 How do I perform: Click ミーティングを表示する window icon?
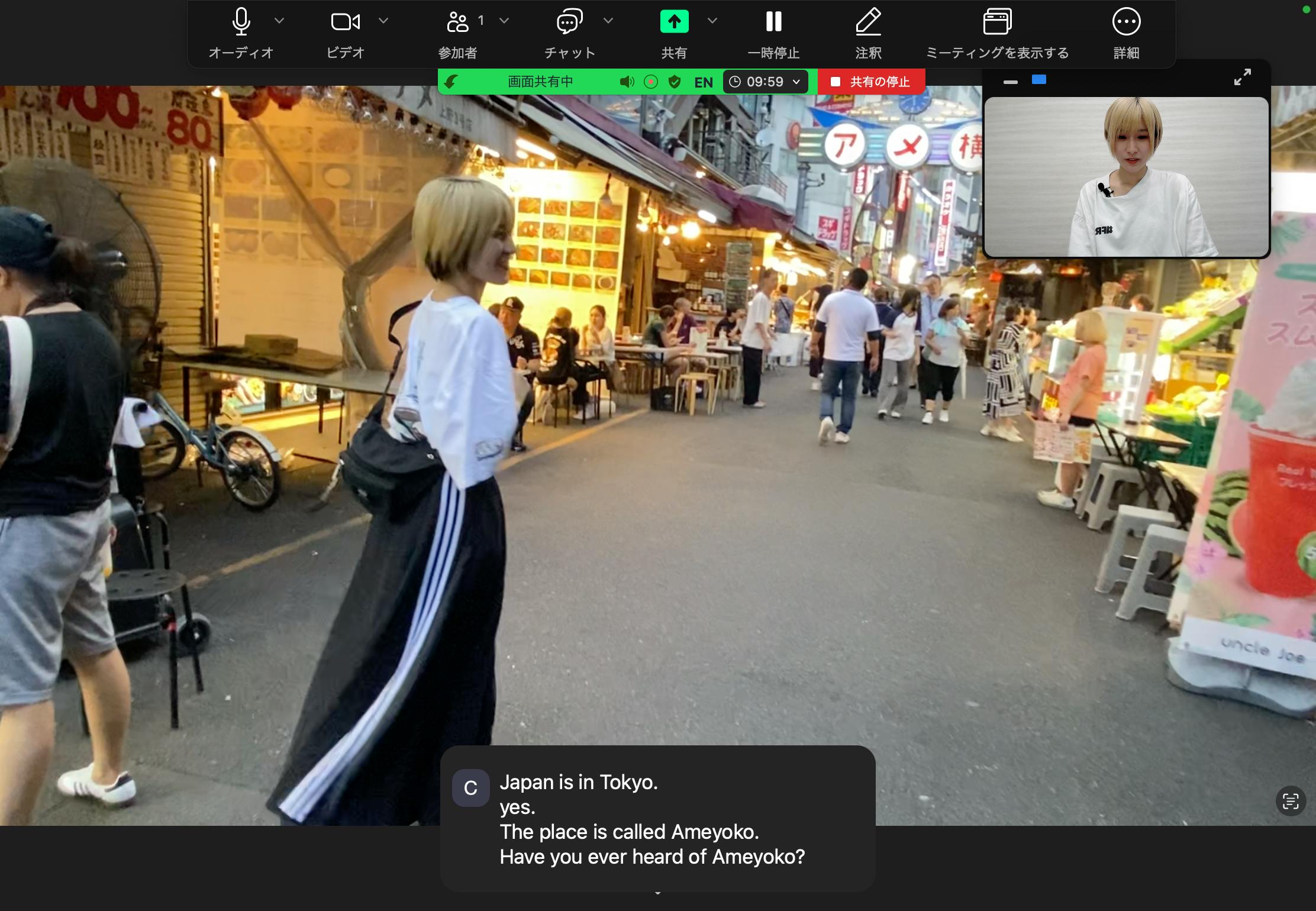tap(997, 22)
